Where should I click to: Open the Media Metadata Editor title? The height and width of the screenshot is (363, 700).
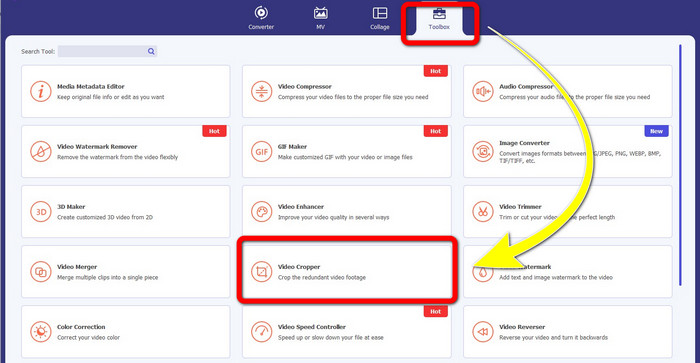coord(91,87)
